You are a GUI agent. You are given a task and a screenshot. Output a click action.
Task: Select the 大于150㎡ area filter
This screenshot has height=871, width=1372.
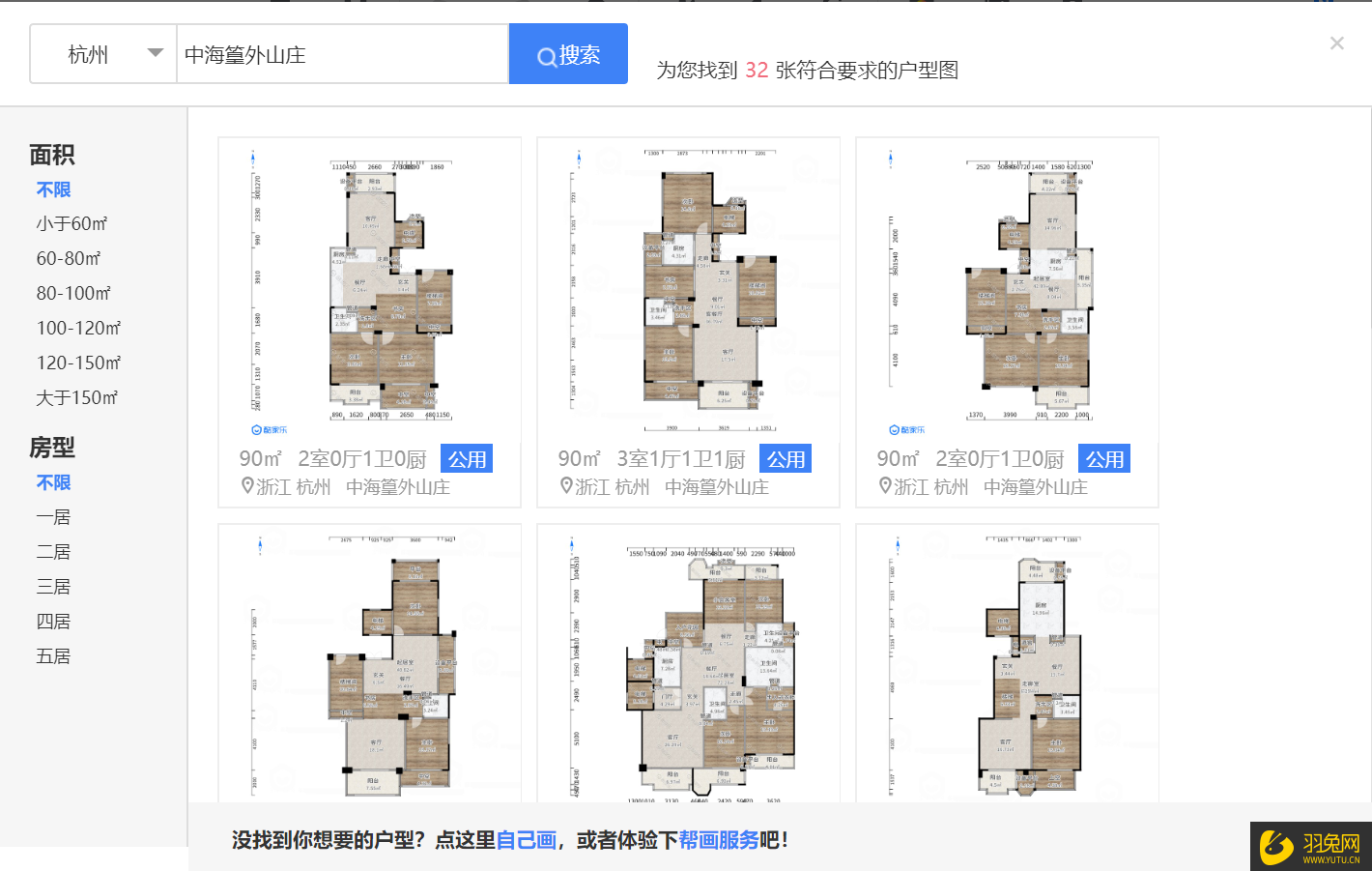click(x=77, y=397)
